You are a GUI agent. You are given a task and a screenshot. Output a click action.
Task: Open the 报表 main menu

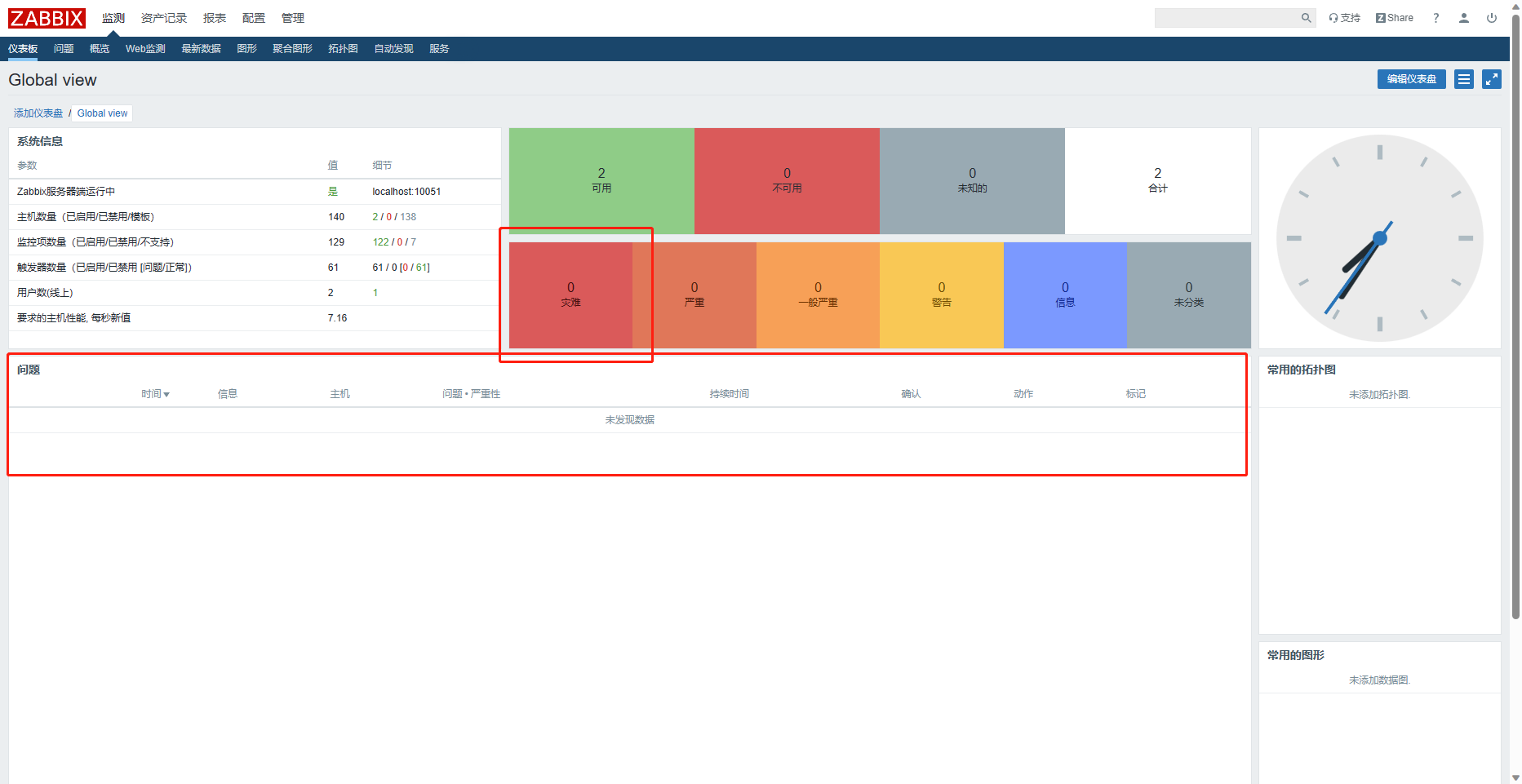[215, 18]
